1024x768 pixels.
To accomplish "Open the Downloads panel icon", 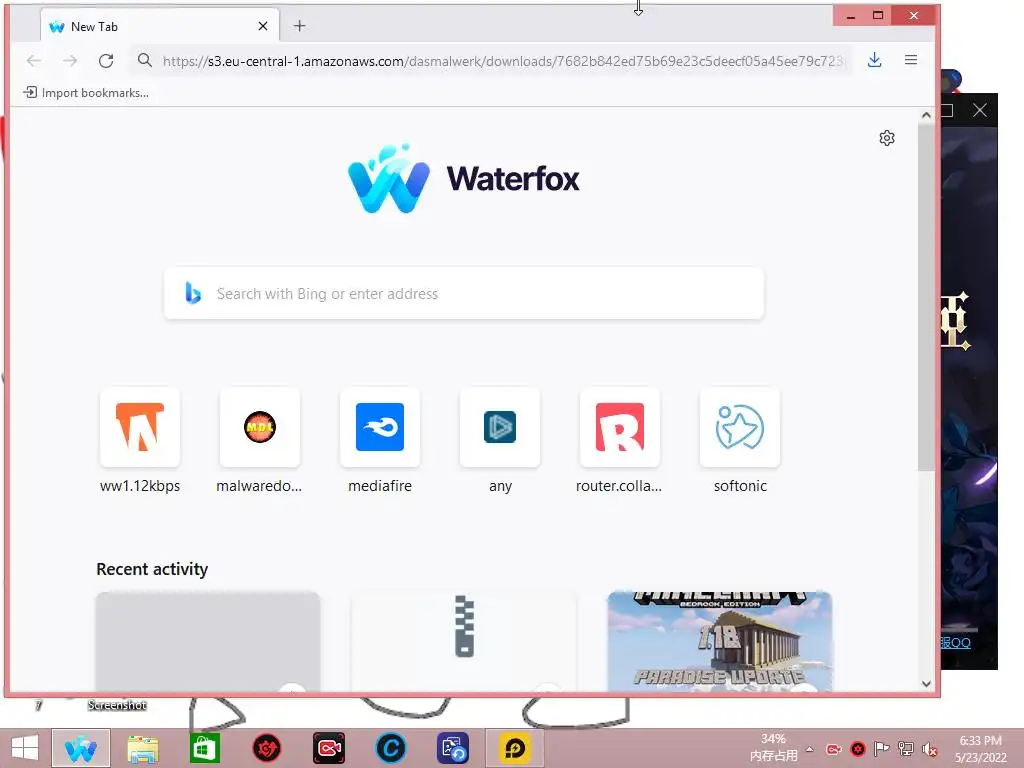I will 874,60.
